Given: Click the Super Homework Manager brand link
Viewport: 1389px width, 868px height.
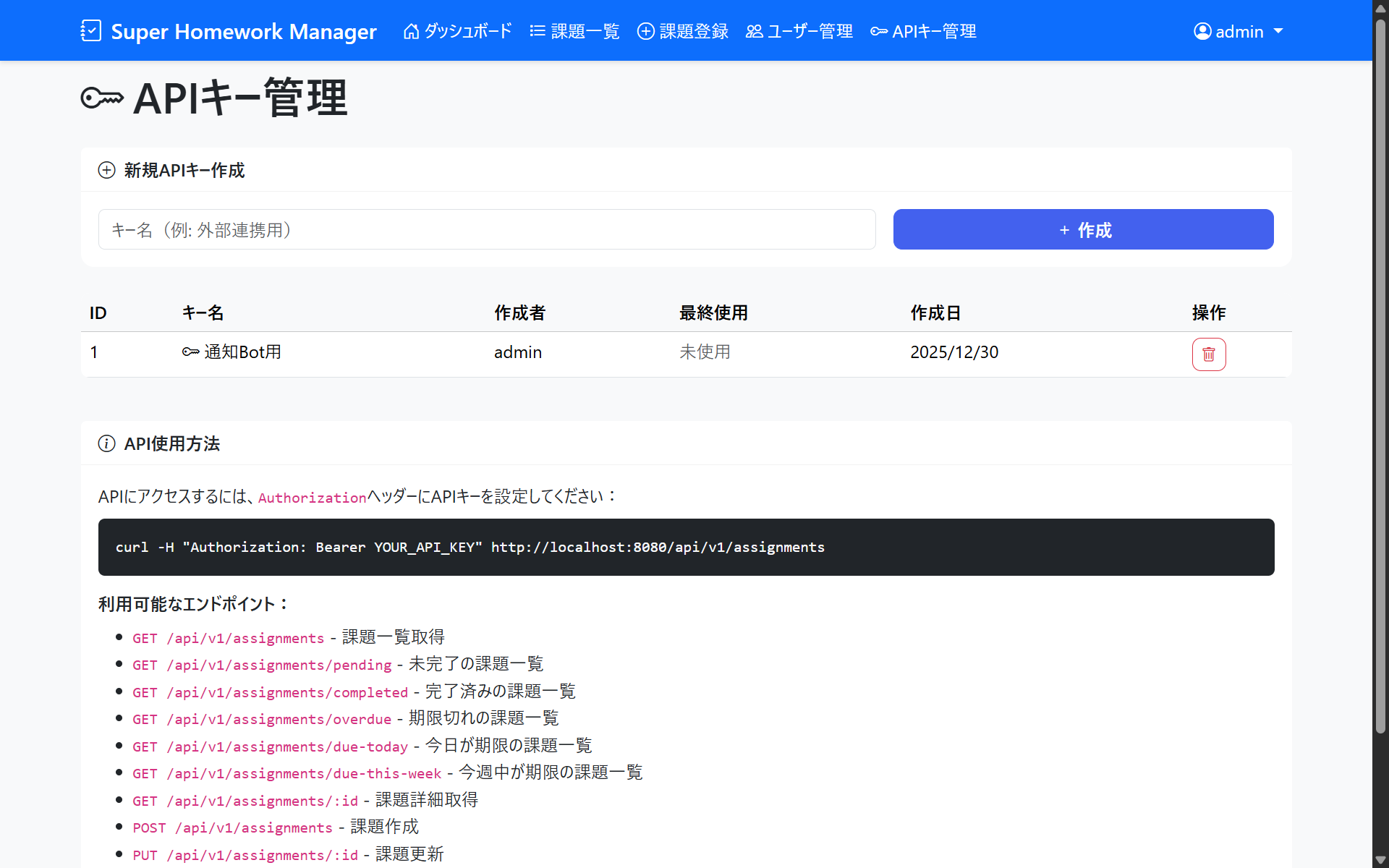Looking at the screenshot, I should (244, 31).
